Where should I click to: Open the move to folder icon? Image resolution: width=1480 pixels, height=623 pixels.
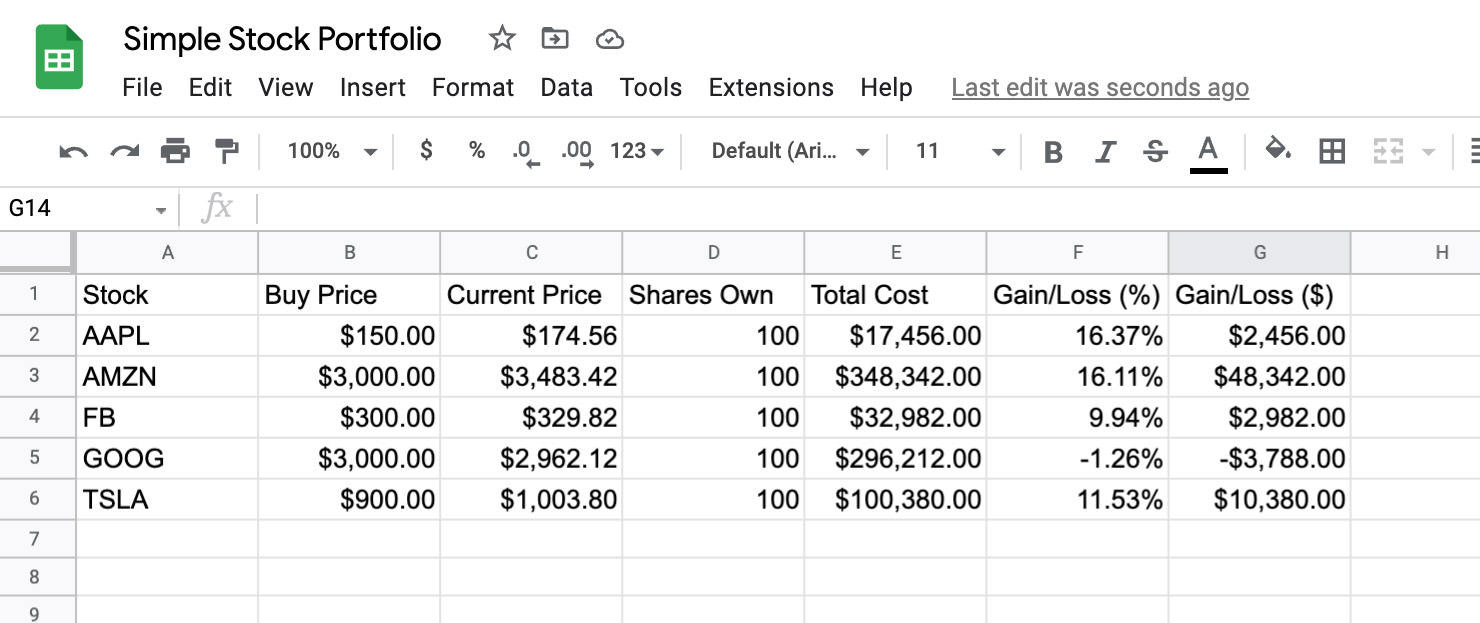554,39
